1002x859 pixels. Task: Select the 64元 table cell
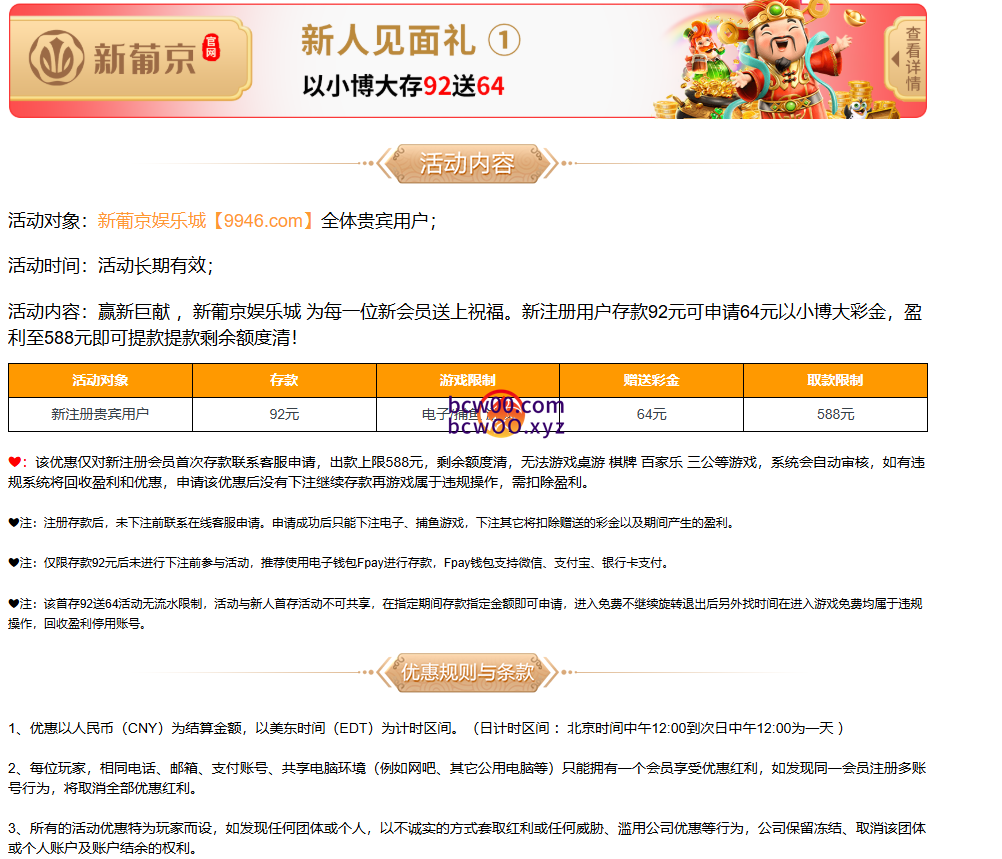tap(651, 414)
